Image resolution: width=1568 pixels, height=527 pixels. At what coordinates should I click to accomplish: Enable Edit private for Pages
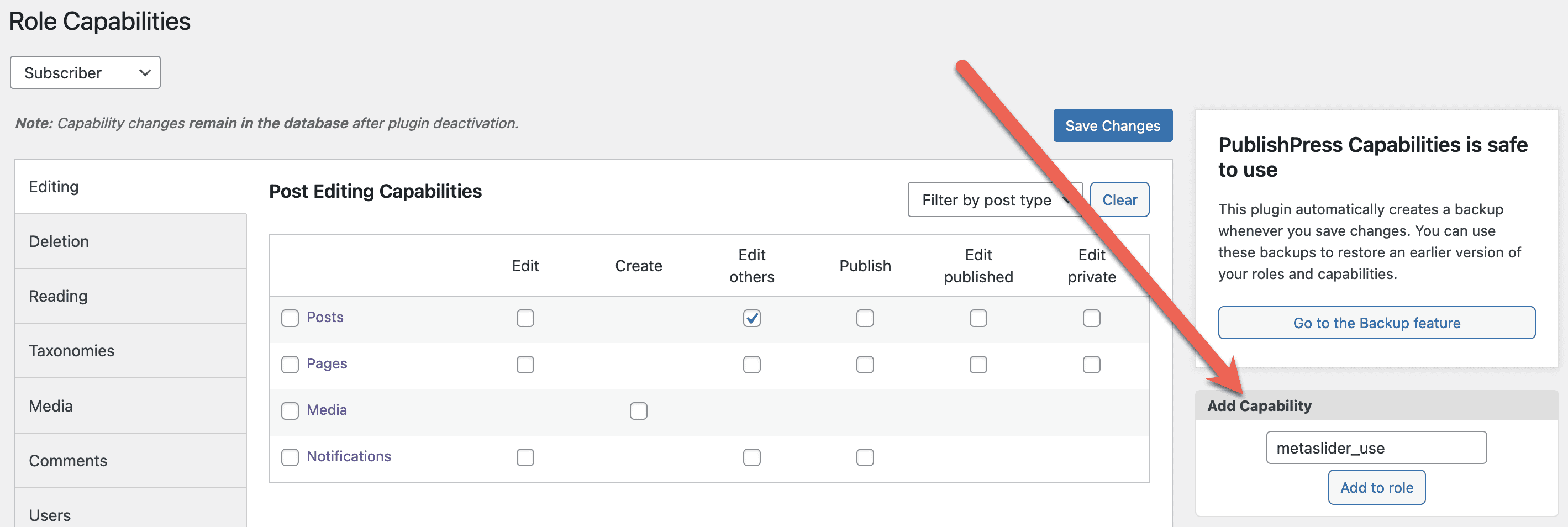[1091, 365]
